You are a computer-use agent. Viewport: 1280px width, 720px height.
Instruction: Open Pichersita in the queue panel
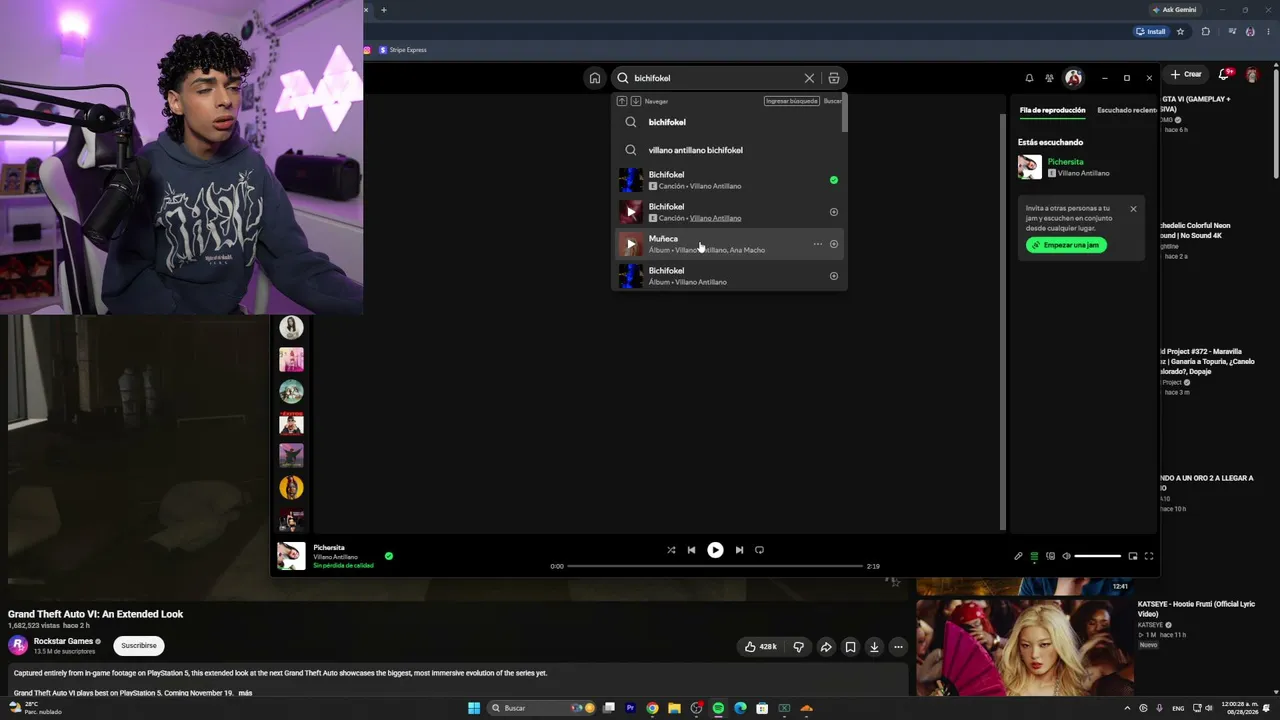[x=1065, y=162]
